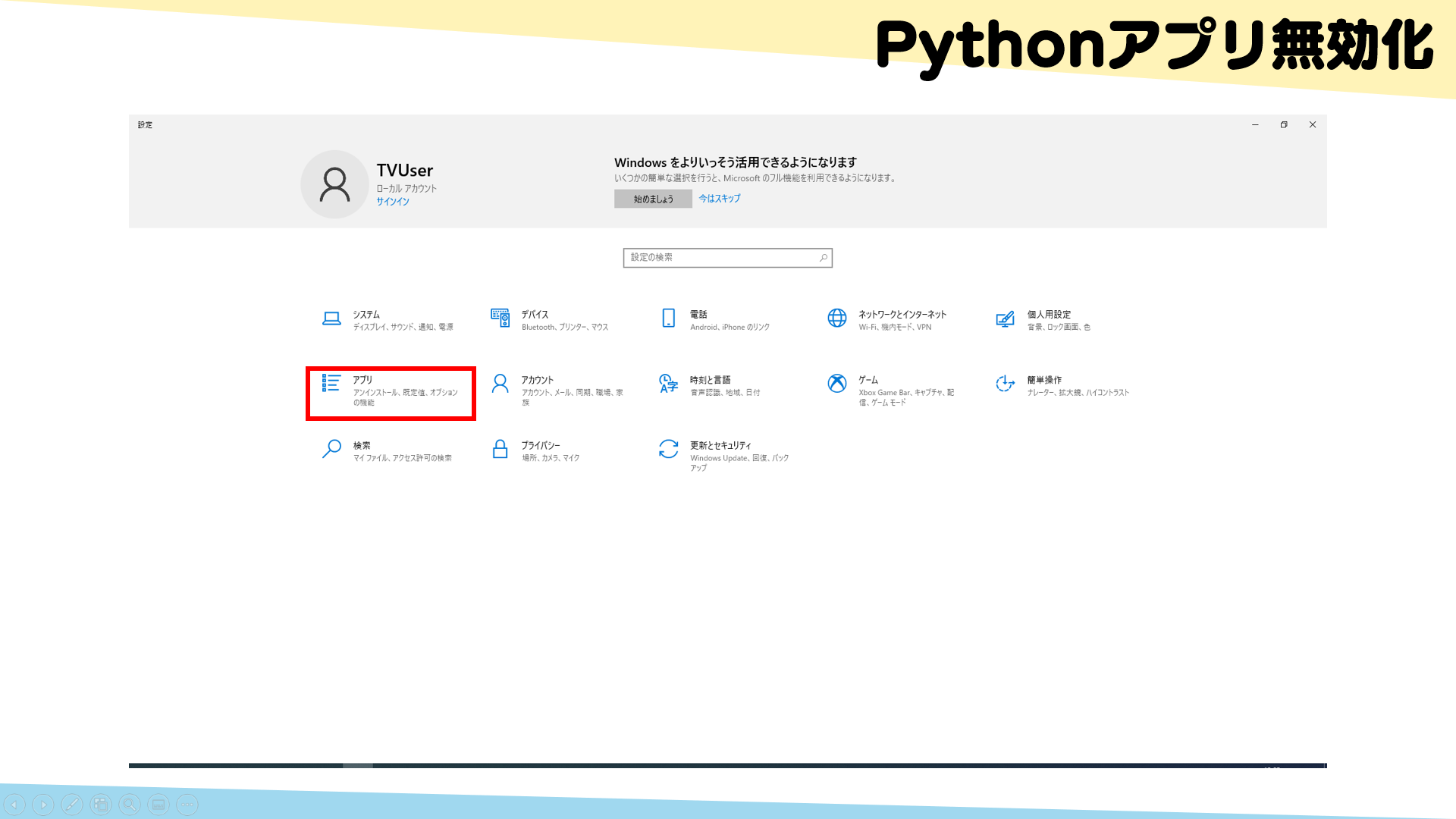Open the 簡単操作 settings category
This screenshot has height=819, width=1456.
[x=1063, y=386]
